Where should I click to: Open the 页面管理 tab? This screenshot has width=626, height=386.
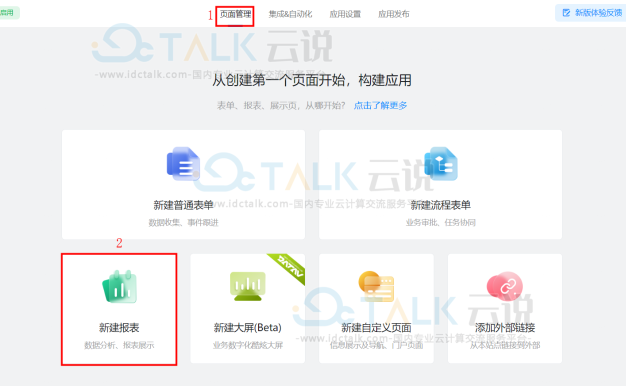coord(235,14)
